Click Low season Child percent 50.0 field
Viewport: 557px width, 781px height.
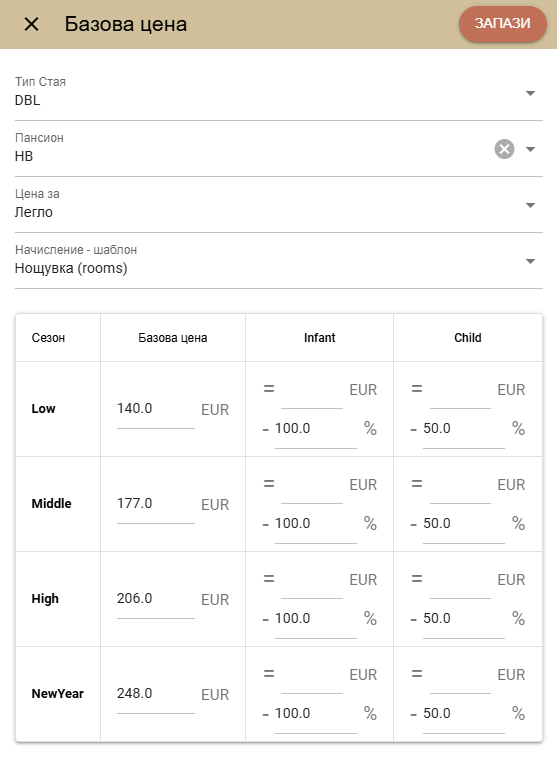(x=464, y=429)
